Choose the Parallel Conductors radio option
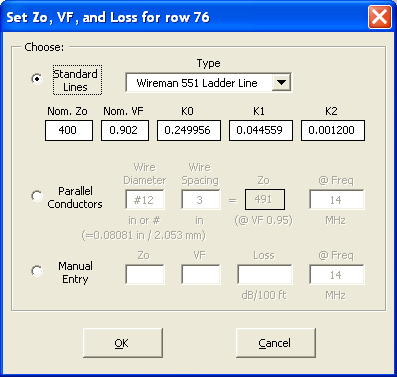The image size is (397, 377). [x=37, y=196]
